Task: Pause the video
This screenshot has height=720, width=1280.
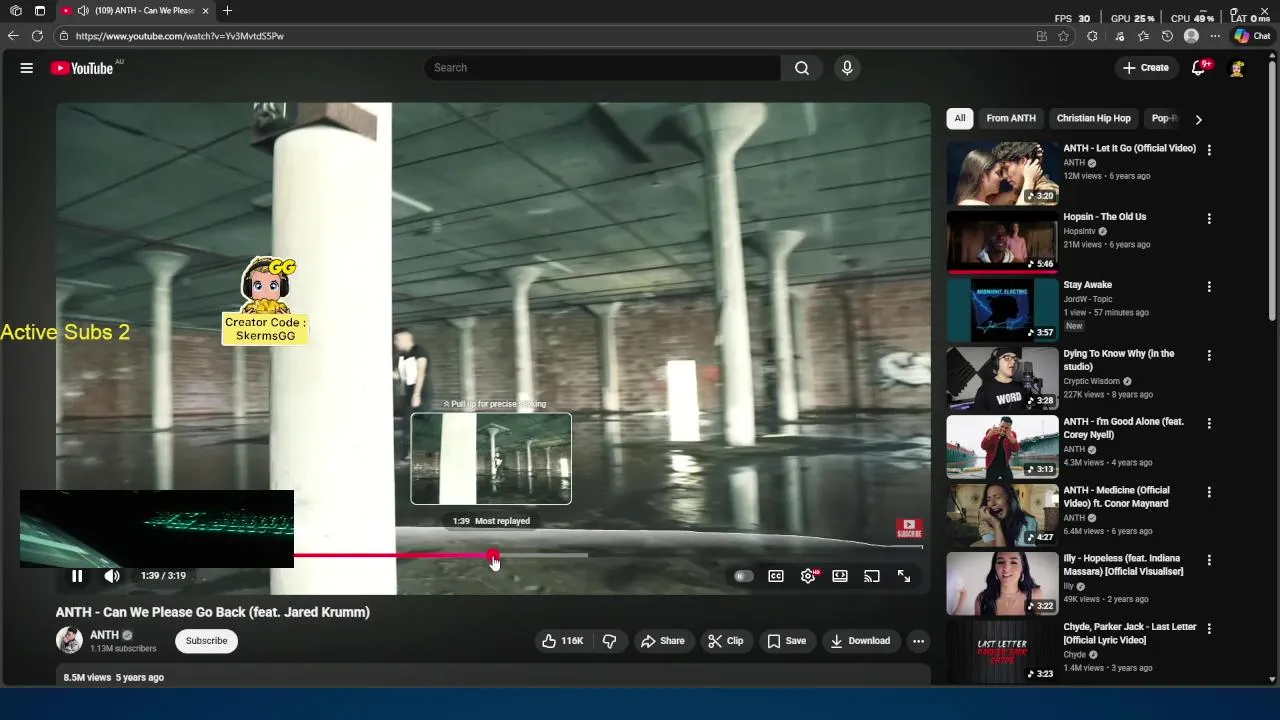Action: pos(77,576)
